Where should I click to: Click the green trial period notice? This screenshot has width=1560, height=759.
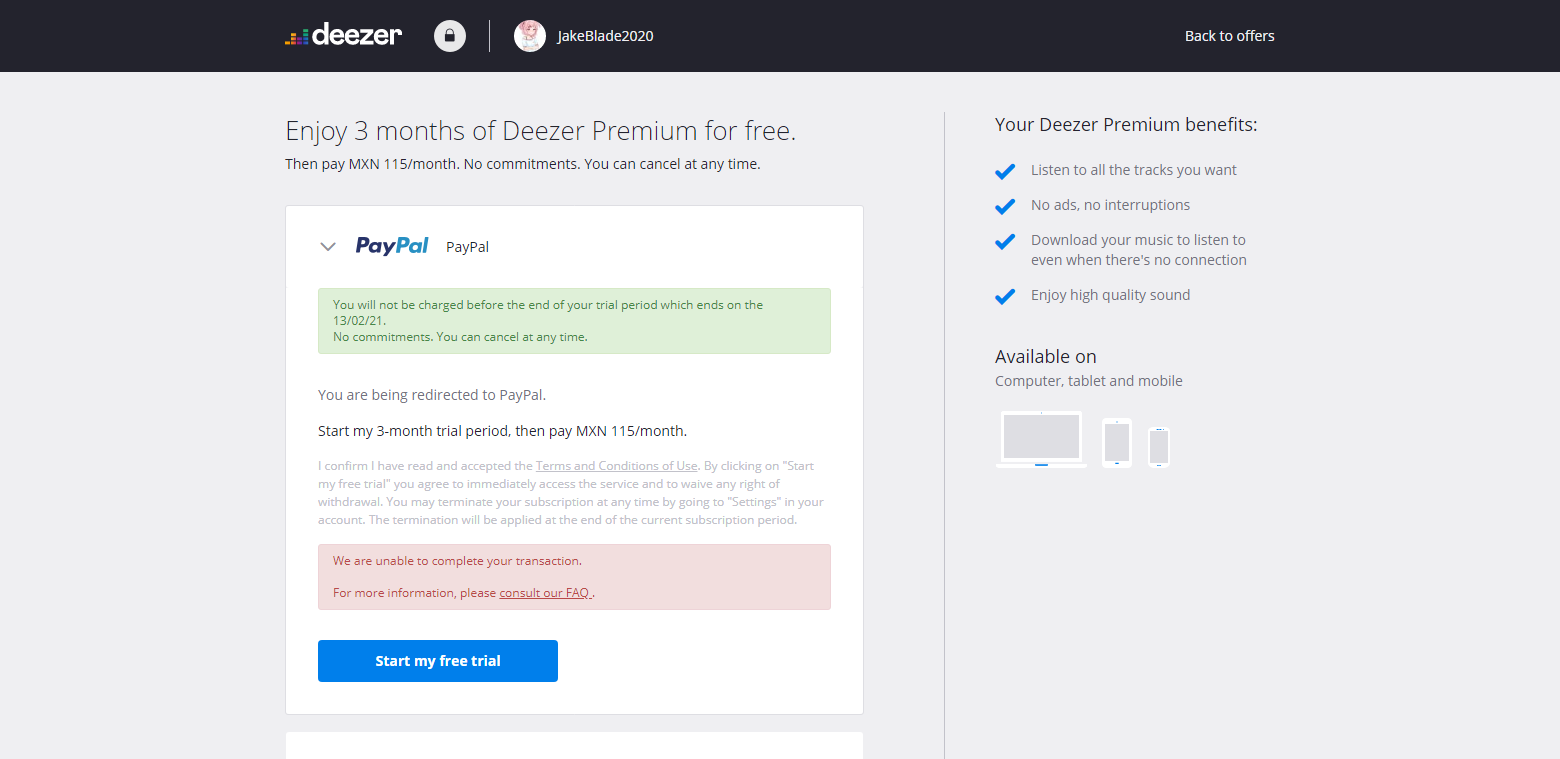[x=574, y=321]
